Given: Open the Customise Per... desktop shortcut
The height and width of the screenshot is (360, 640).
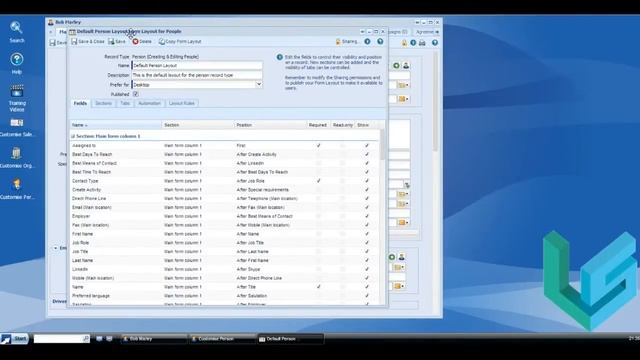Looking at the screenshot, I should (17, 189).
